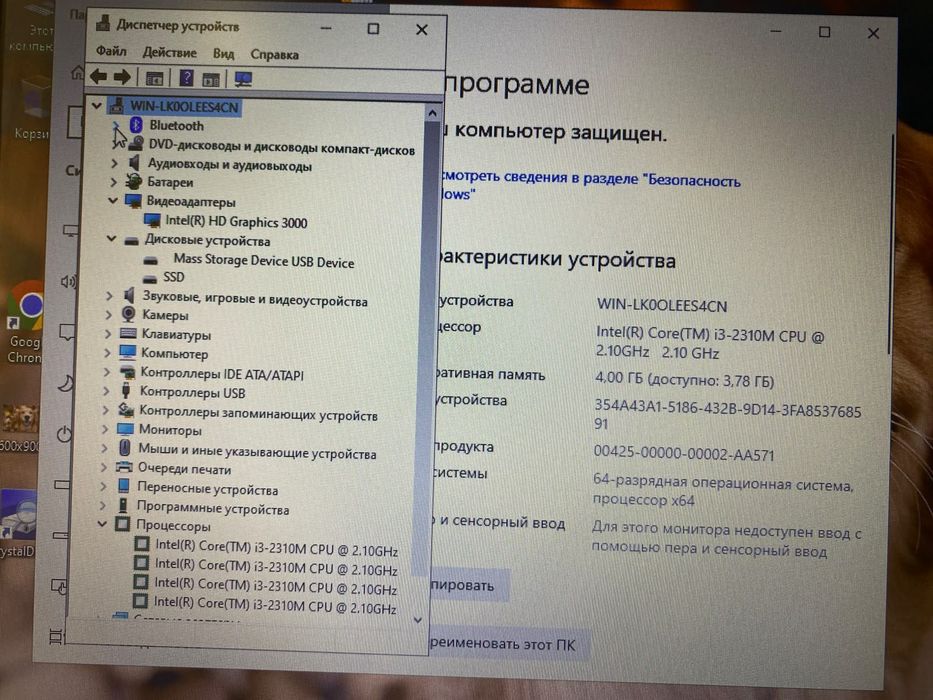Click the Контроллеры USB plug icon
Screen dimensions: 933x700
pyautogui.click(x=126, y=391)
